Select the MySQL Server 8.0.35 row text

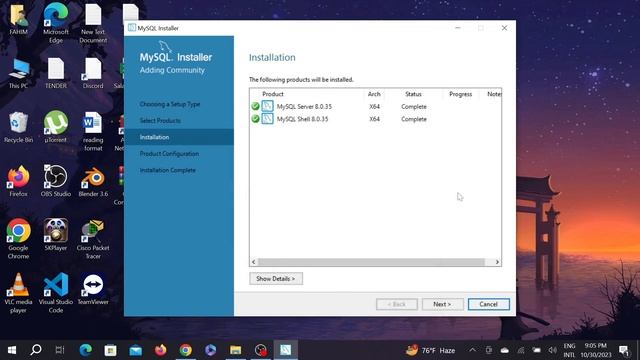tap(304, 107)
